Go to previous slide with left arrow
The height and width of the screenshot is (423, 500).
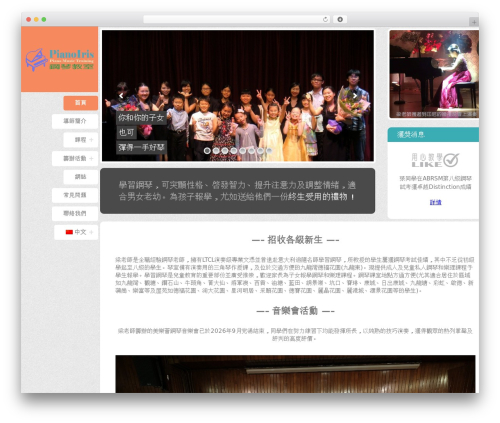point(121,96)
